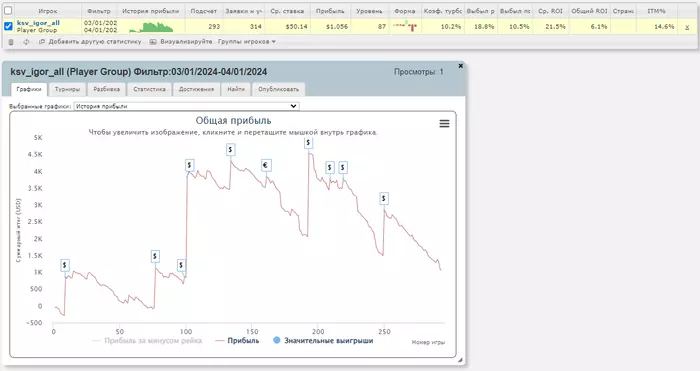The width and height of the screenshot is (700, 371).
Task: Click the Визуализируйте button
Action: click(181, 42)
